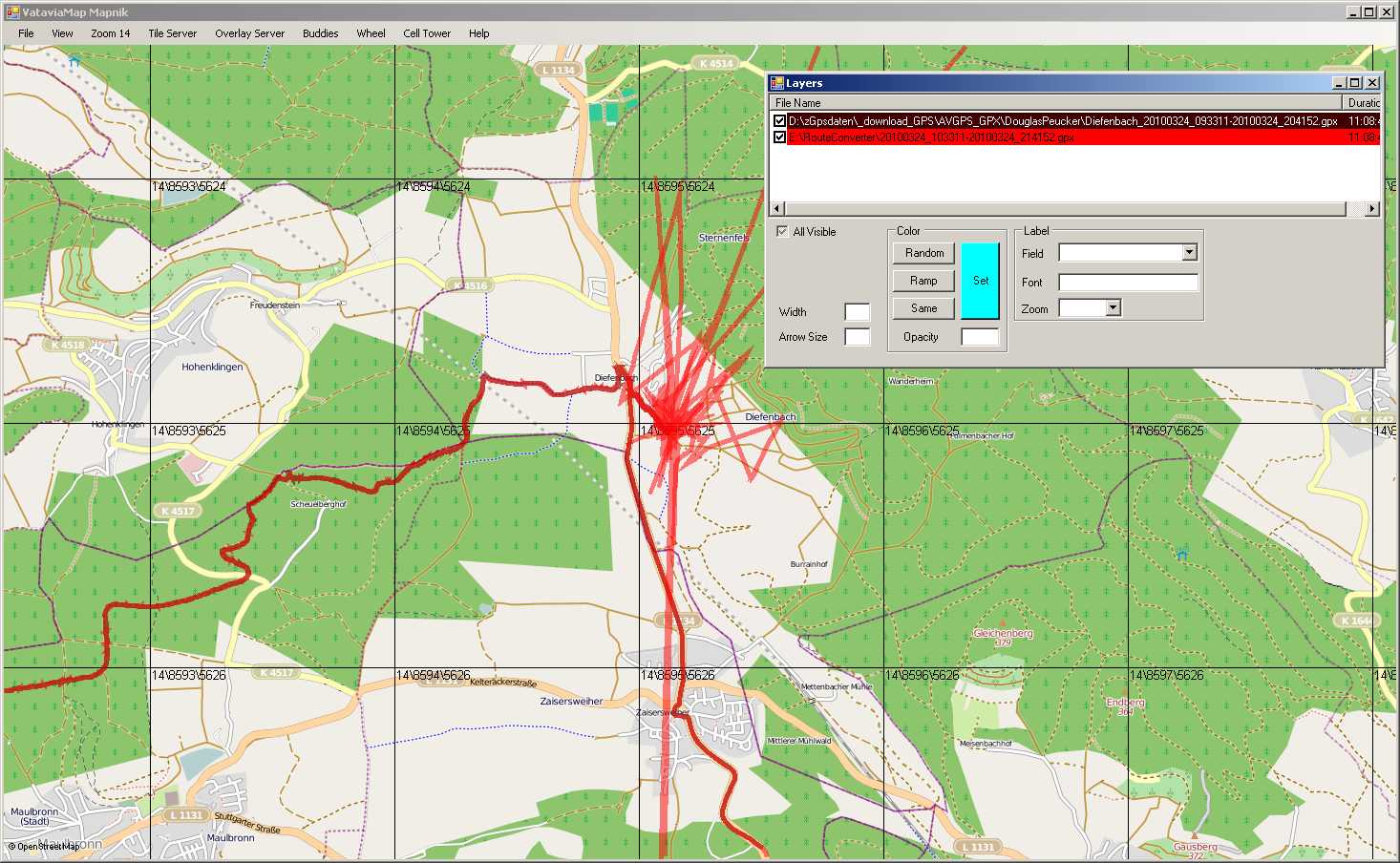Viewport: 1400px width, 863px height.
Task: Expand the Label Zoom combo box
Action: click(1113, 307)
